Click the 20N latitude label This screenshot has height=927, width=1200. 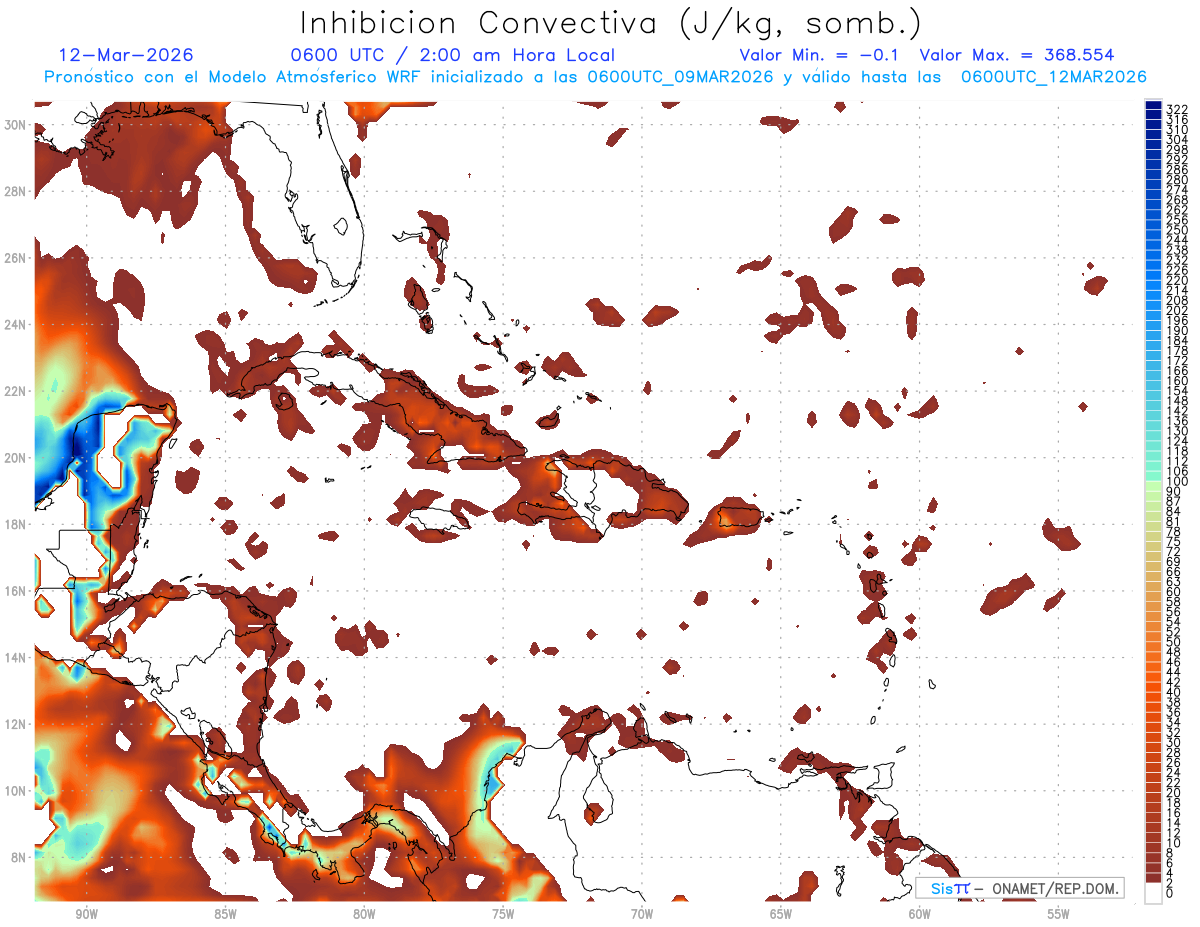[15, 457]
